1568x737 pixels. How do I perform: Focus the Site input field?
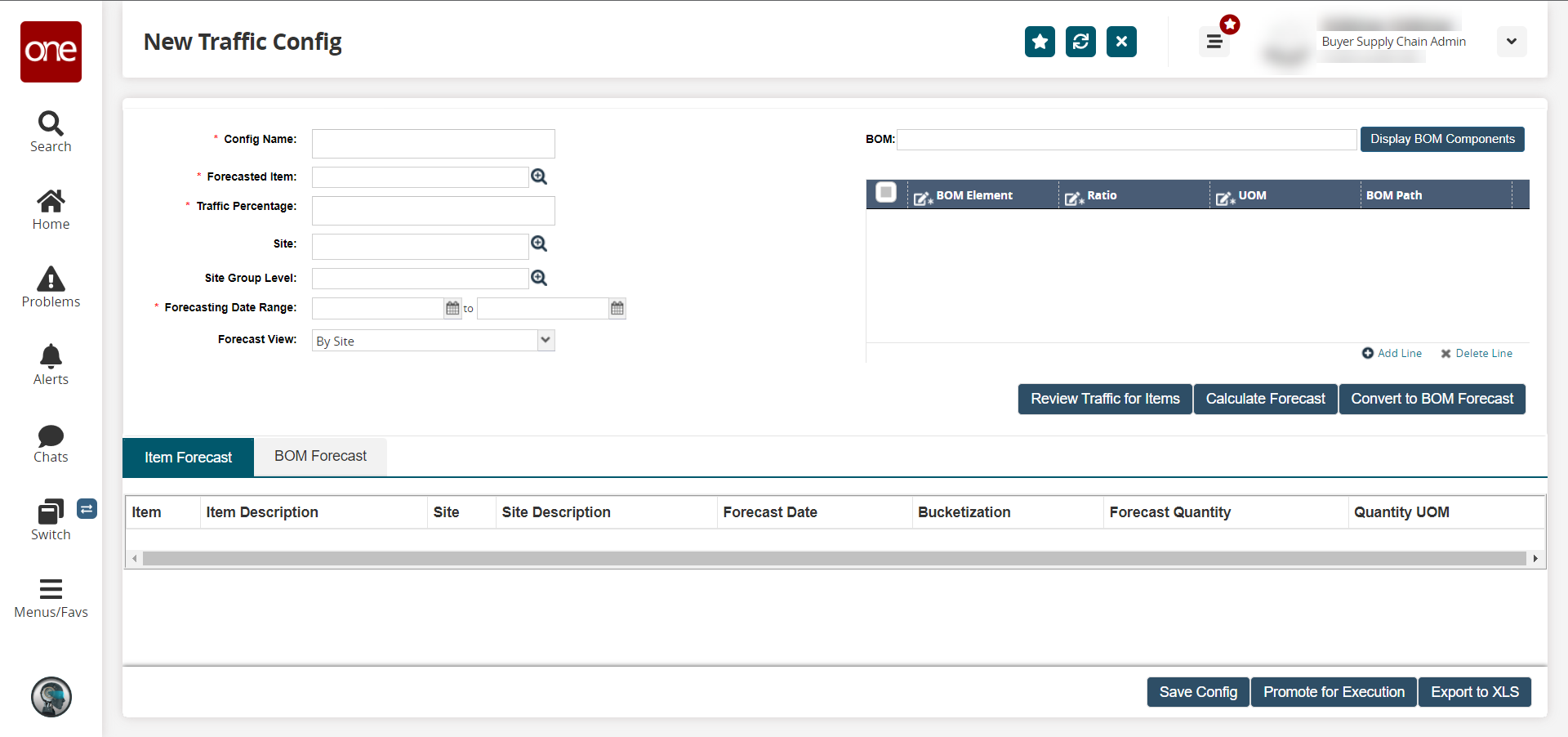421,247
